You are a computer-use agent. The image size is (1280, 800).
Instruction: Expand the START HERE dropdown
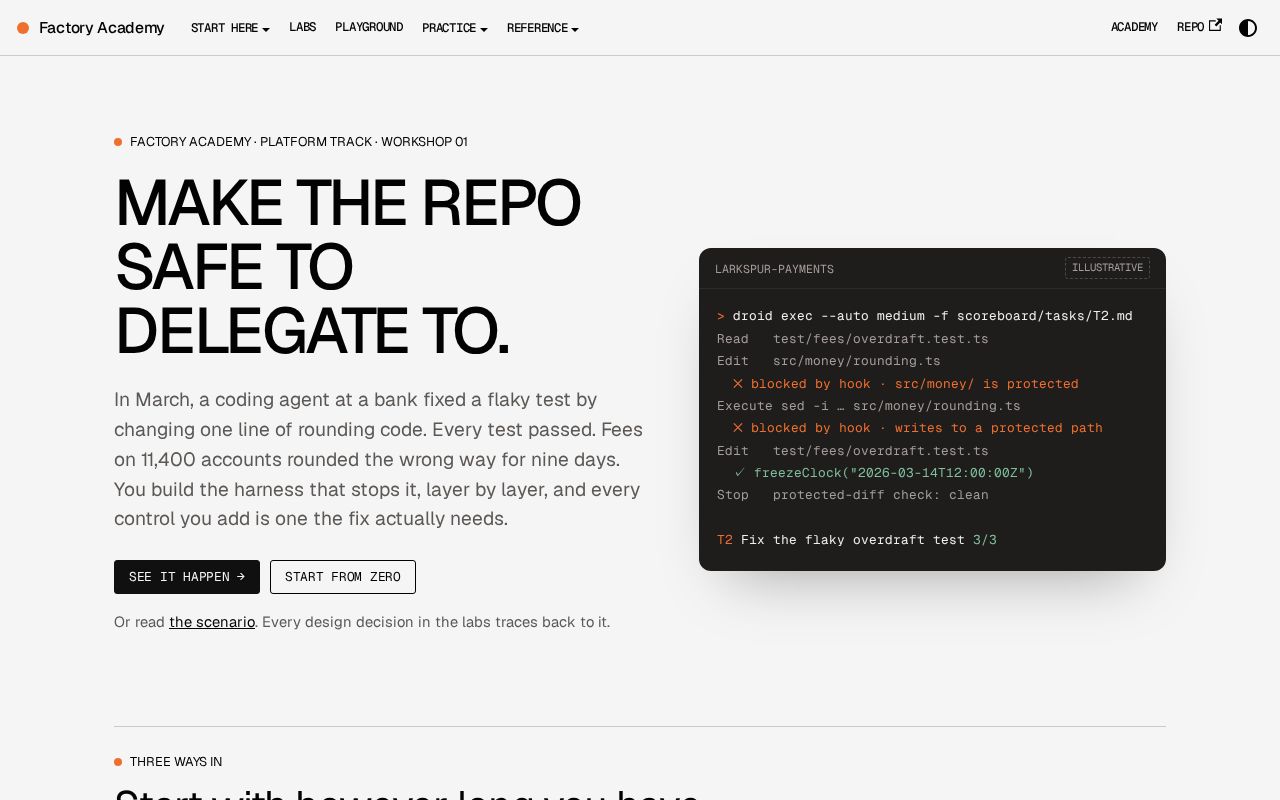(230, 28)
